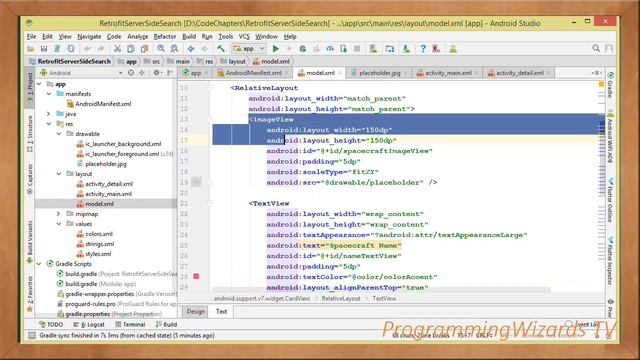Switch to Design view tab
640x360 pixels.
pos(196,311)
